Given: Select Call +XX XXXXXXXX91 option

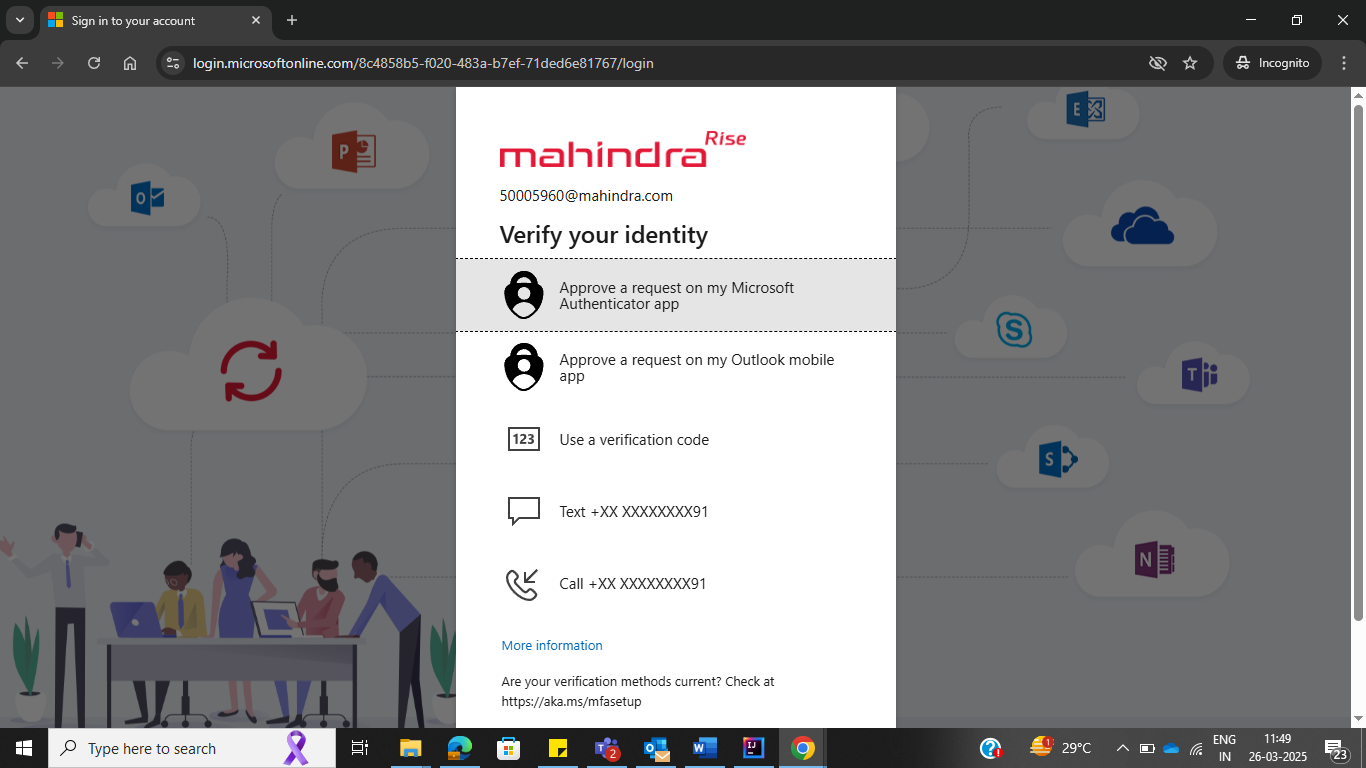Looking at the screenshot, I should [676, 583].
